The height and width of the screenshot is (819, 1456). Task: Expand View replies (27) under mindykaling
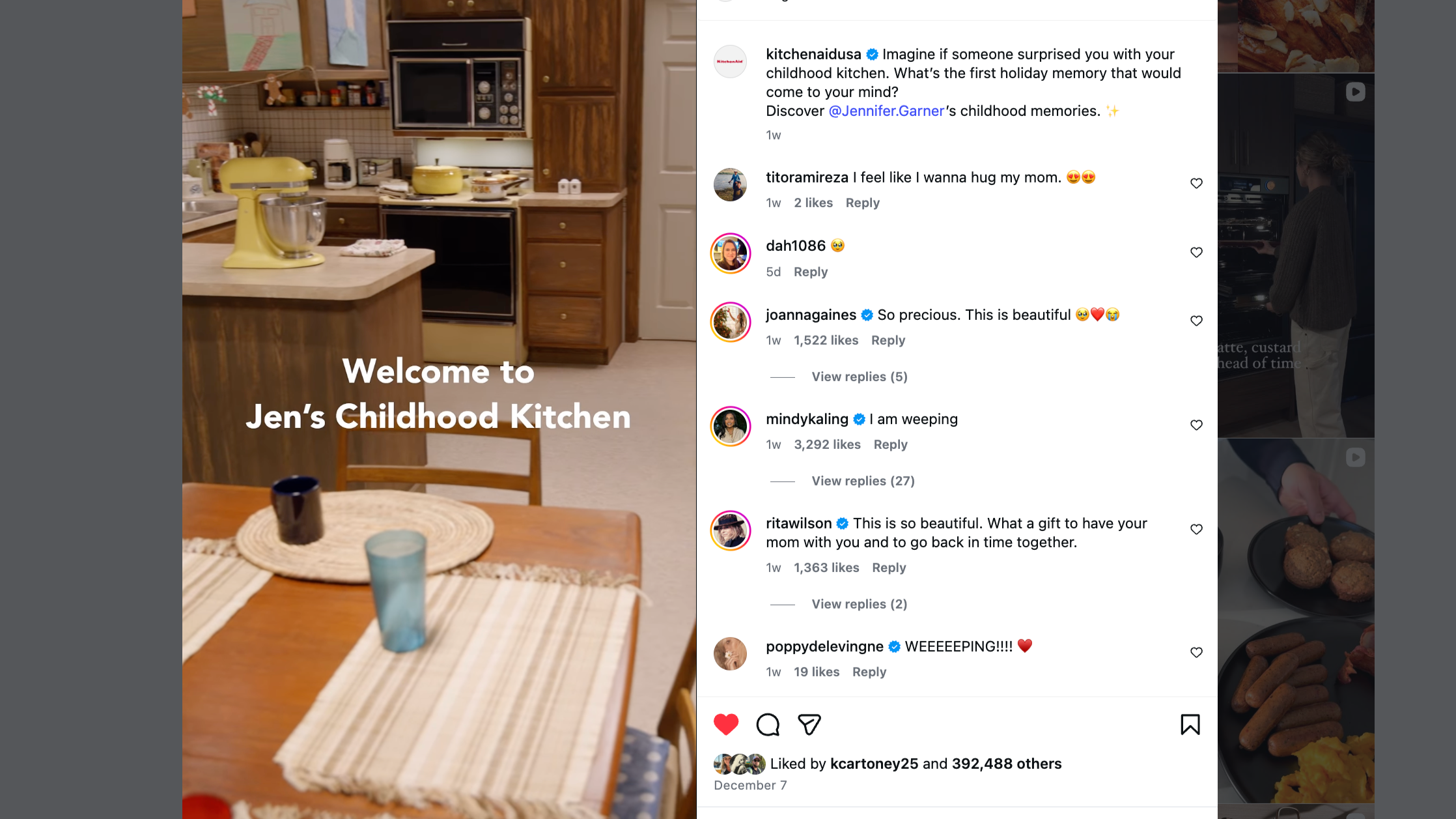pos(863,481)
